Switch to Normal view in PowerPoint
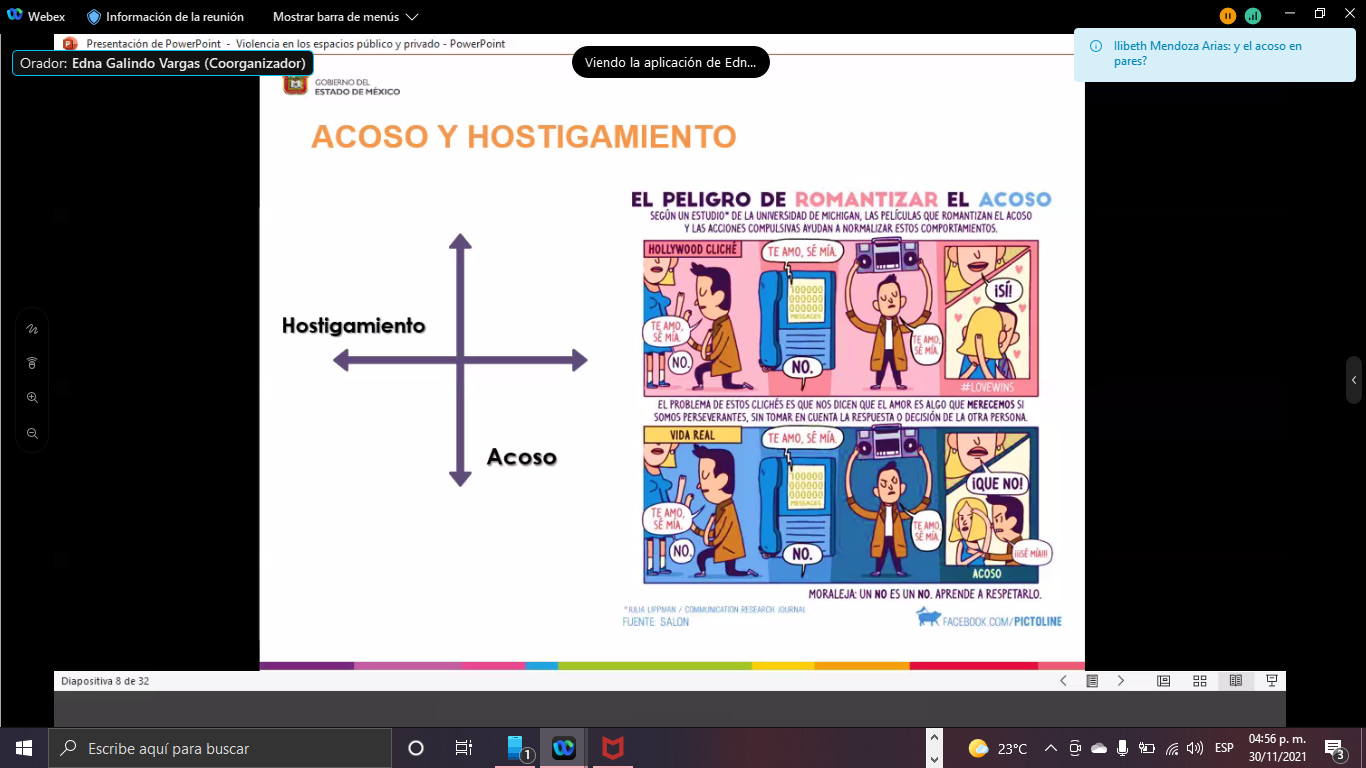Image resolution: width=1366 pixels, height=768 pixels. coord(1164,681)
